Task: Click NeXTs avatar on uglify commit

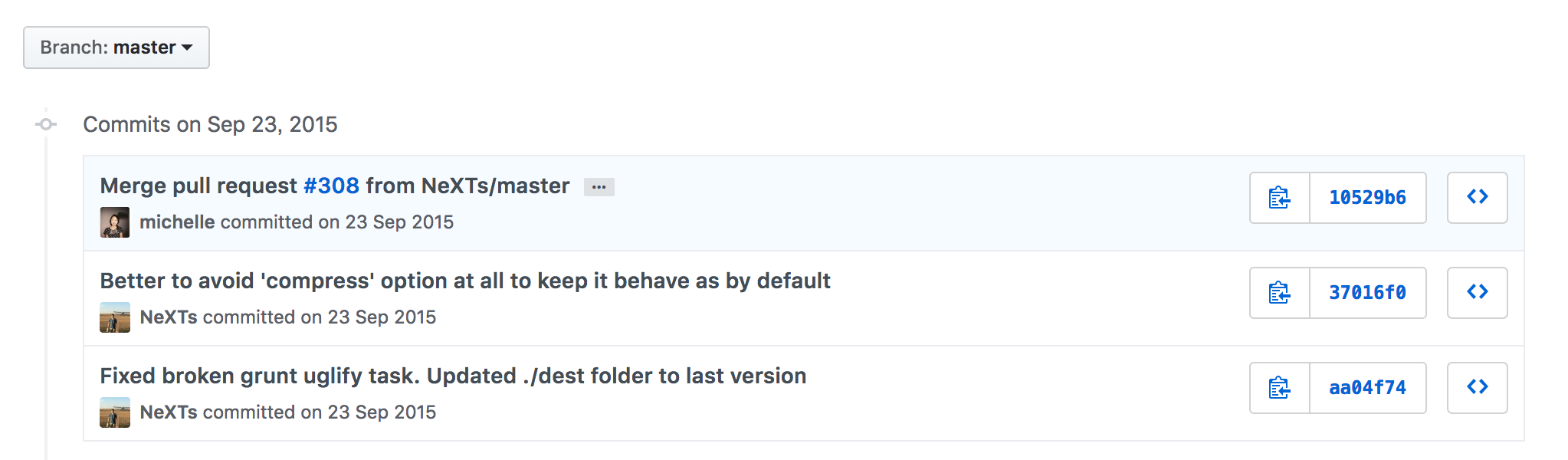Action: click(x=115, y=412)
